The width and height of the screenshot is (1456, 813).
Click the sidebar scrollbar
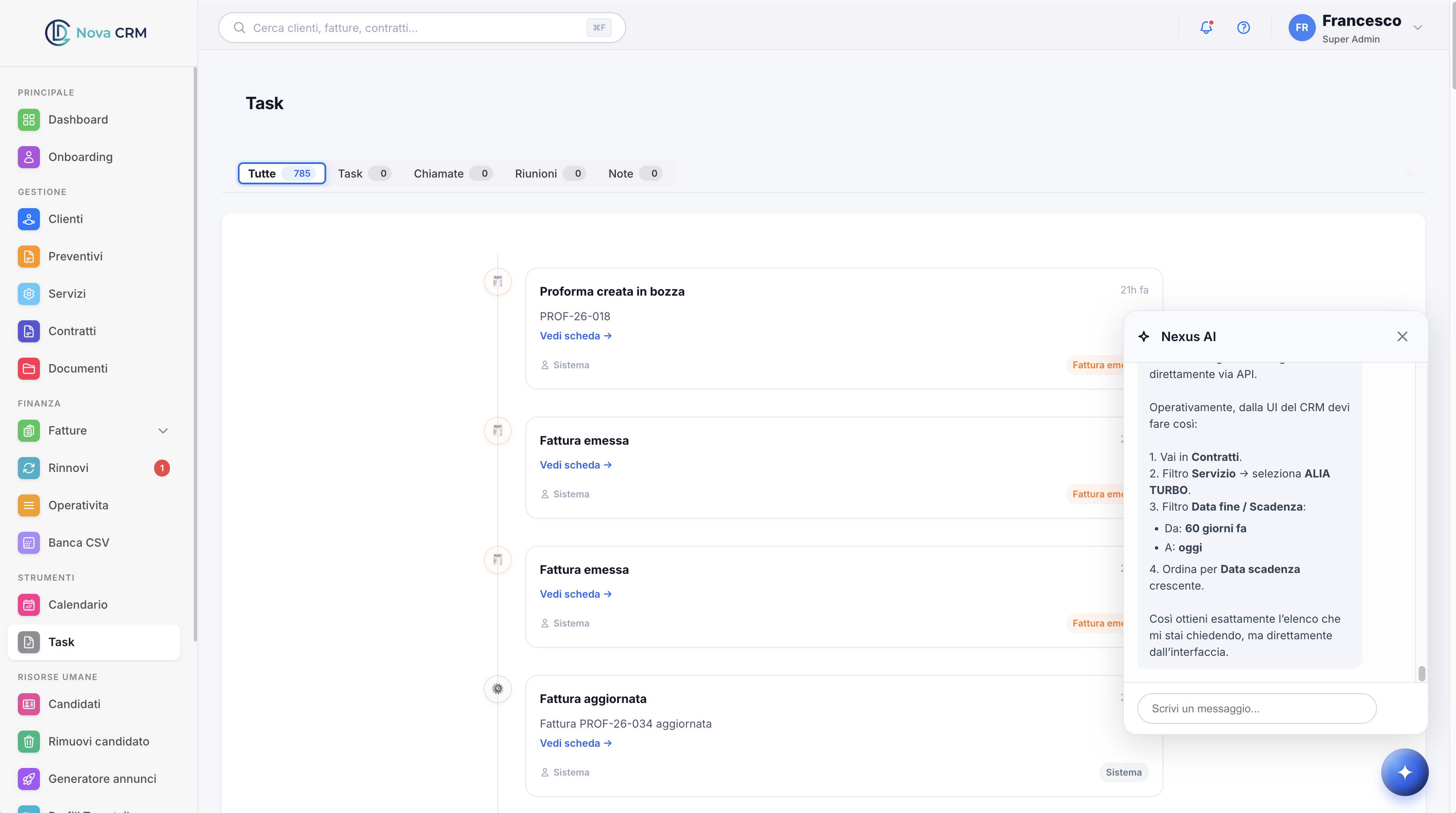coord(195,354)
